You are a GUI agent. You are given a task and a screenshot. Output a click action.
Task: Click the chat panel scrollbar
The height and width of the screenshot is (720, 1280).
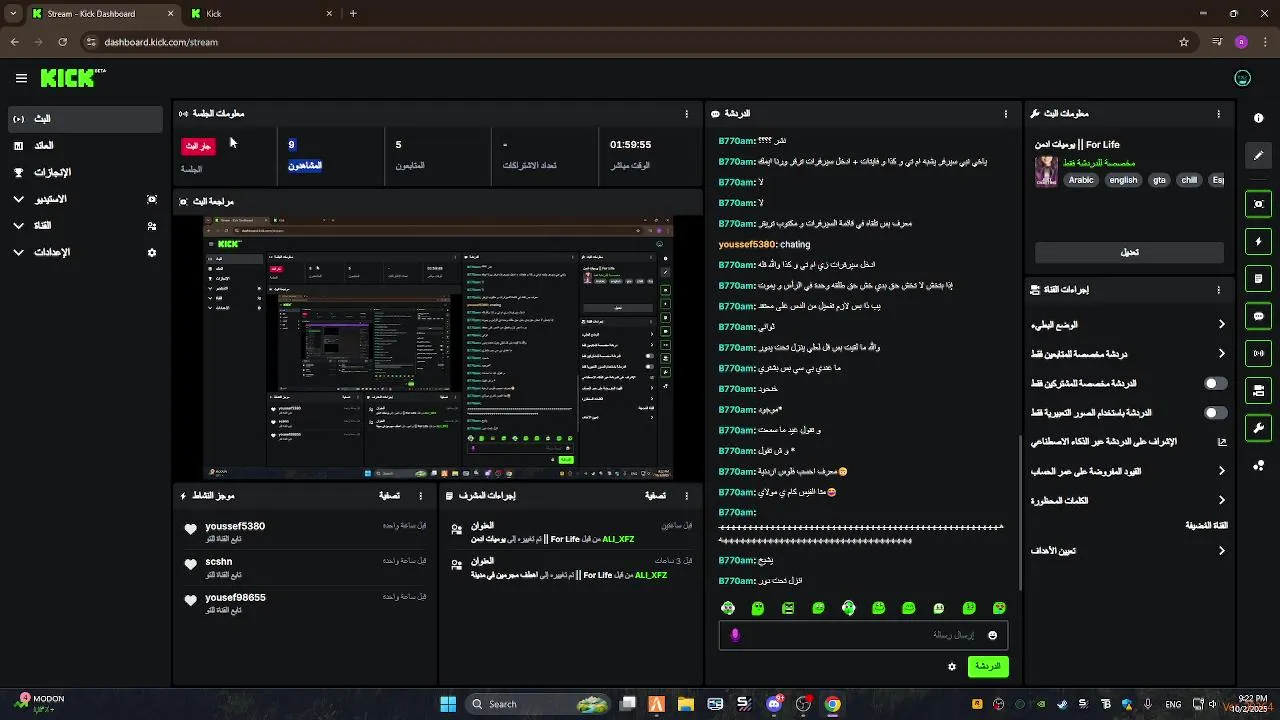point(1019,510)
